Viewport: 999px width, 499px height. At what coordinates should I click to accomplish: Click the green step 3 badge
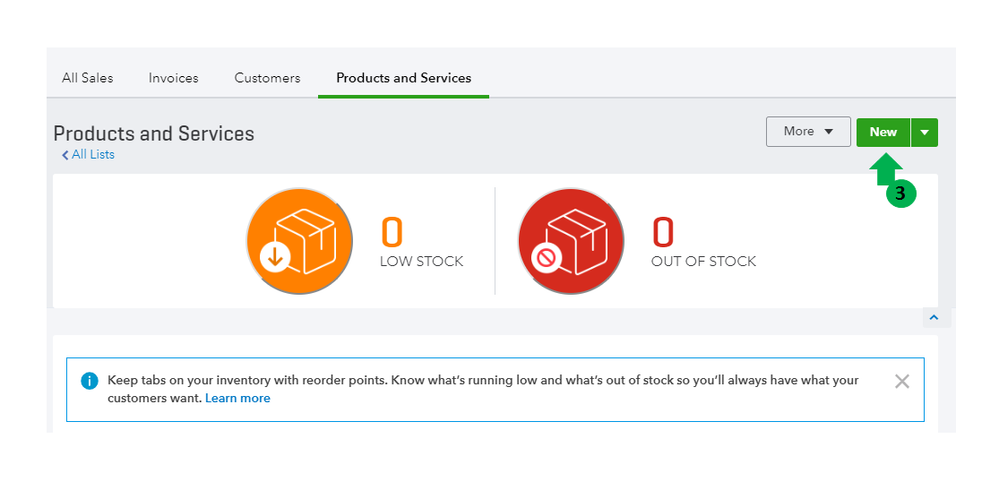[900, 194]
